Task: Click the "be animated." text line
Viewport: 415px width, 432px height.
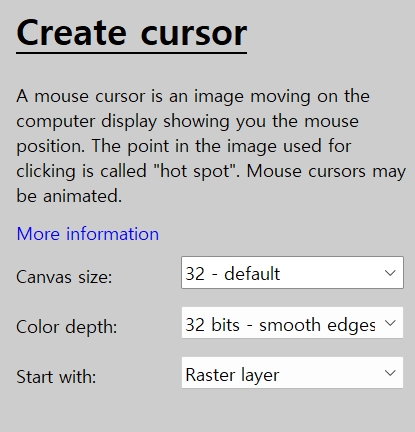Action: pos(69,196)
